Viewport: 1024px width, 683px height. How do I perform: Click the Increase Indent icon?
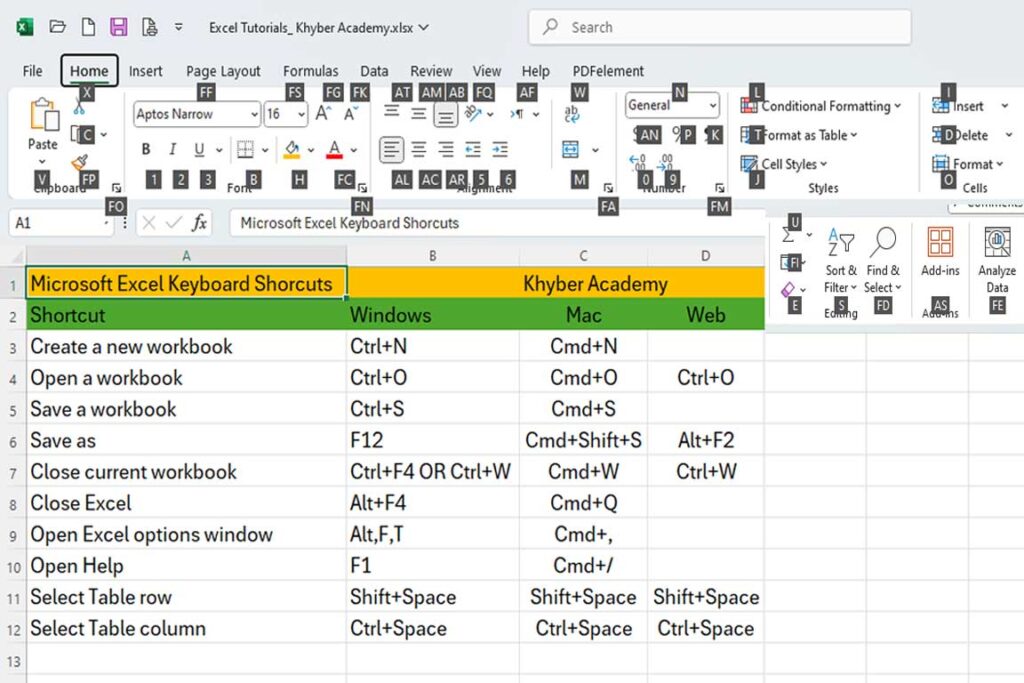500,150
